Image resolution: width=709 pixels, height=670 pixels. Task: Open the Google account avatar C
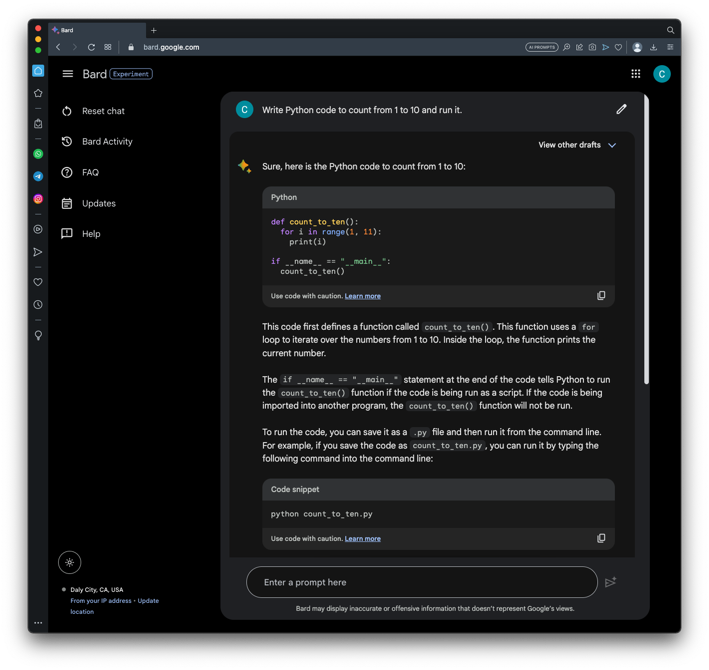tap(662, 74)
